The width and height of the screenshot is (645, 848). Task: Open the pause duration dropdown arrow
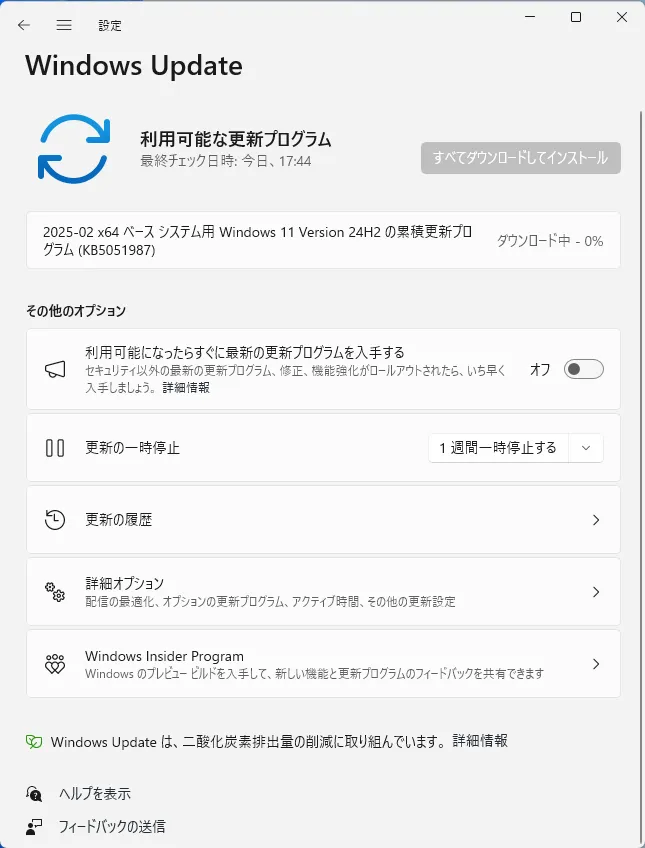(586, 448)
